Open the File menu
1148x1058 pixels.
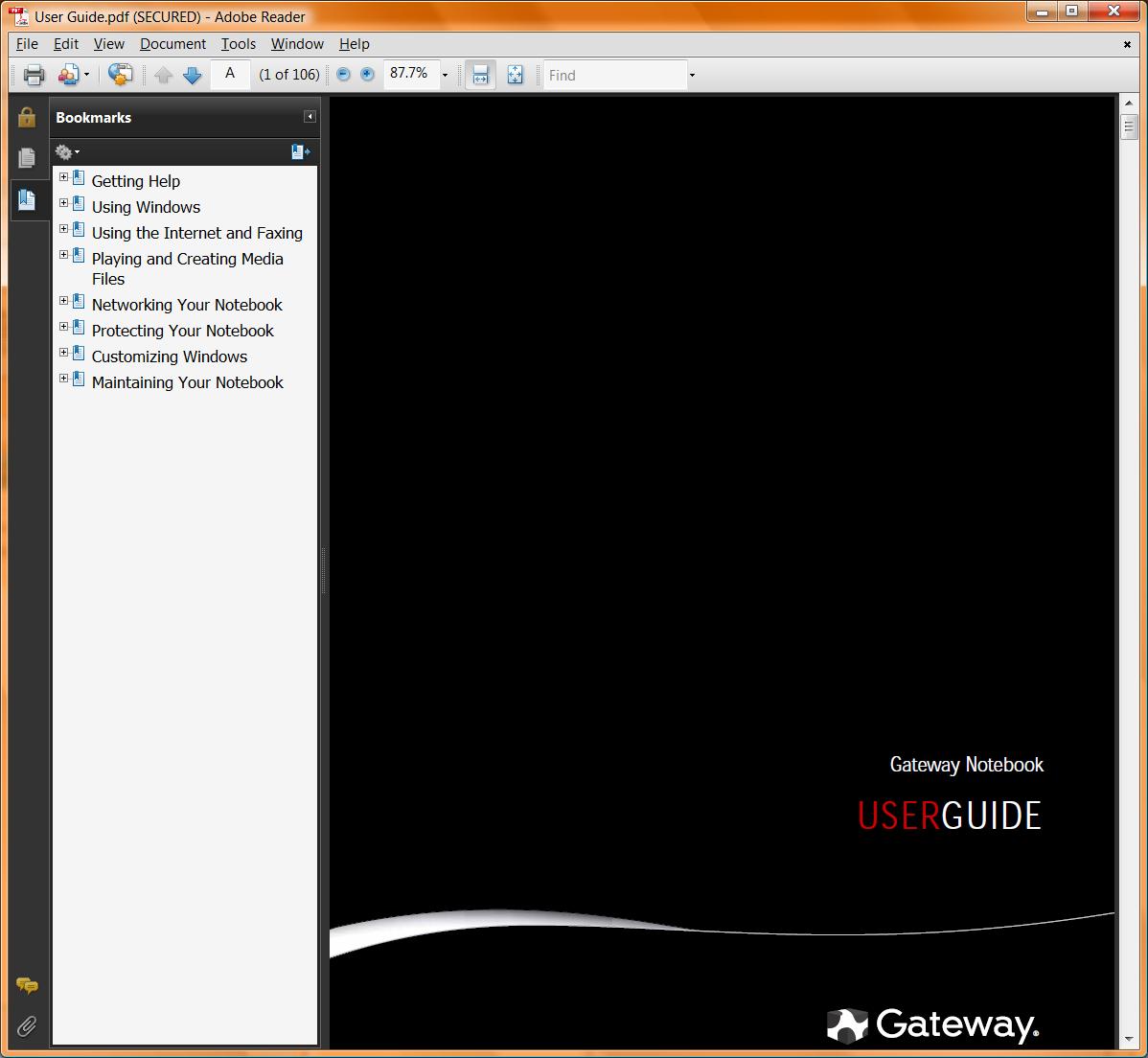point(27,44)
